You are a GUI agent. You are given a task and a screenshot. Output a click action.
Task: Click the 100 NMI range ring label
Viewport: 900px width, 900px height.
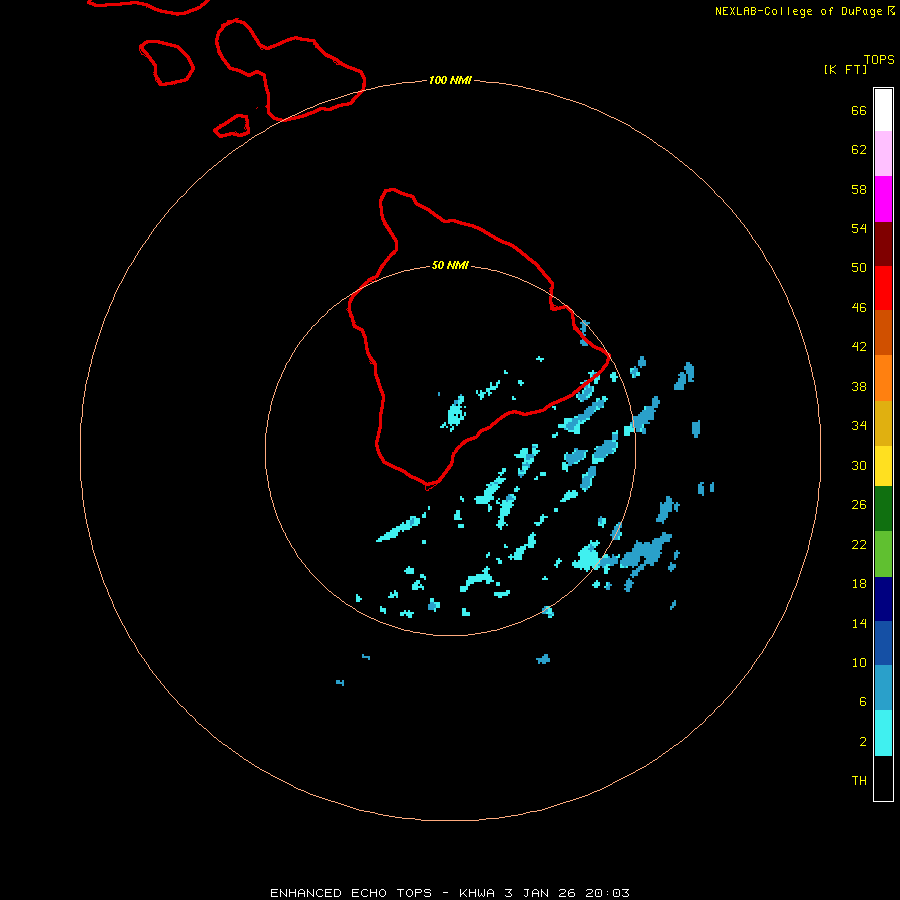[450, 80]
